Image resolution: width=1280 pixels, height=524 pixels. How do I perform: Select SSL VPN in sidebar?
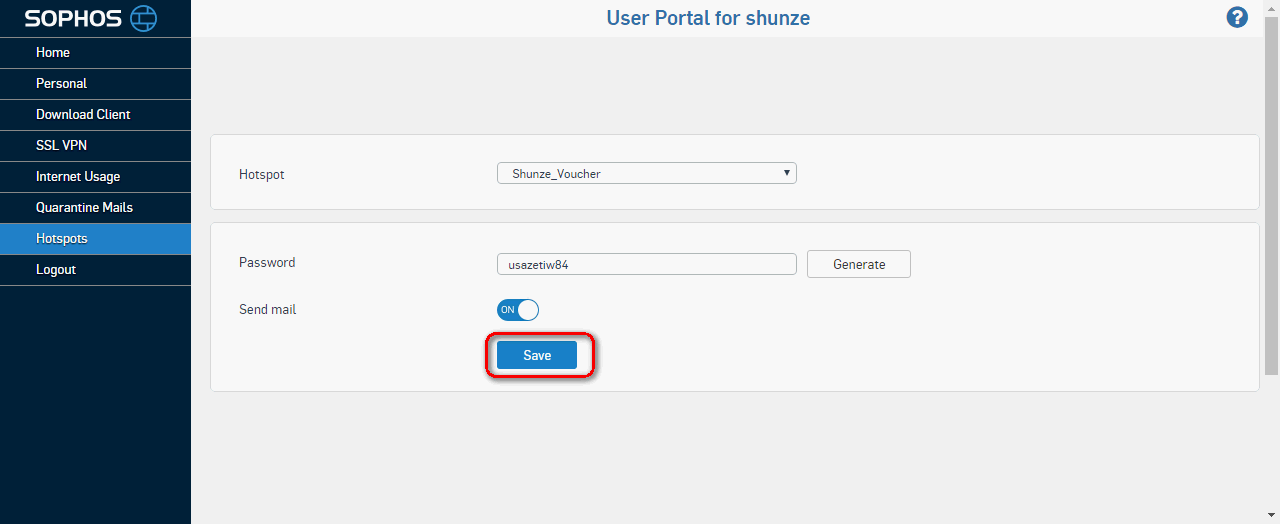[x=95, y=146]
